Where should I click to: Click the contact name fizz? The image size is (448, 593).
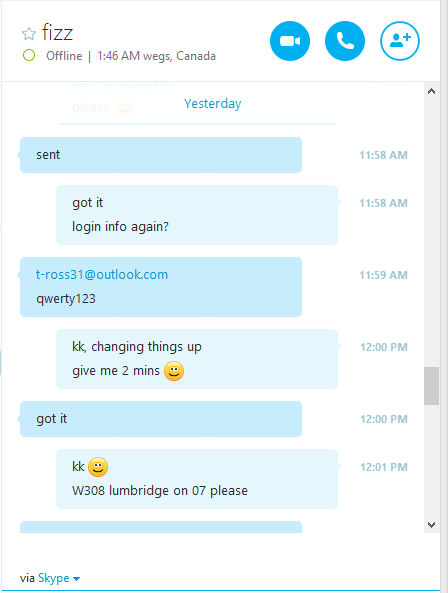(x=57, y=32)
